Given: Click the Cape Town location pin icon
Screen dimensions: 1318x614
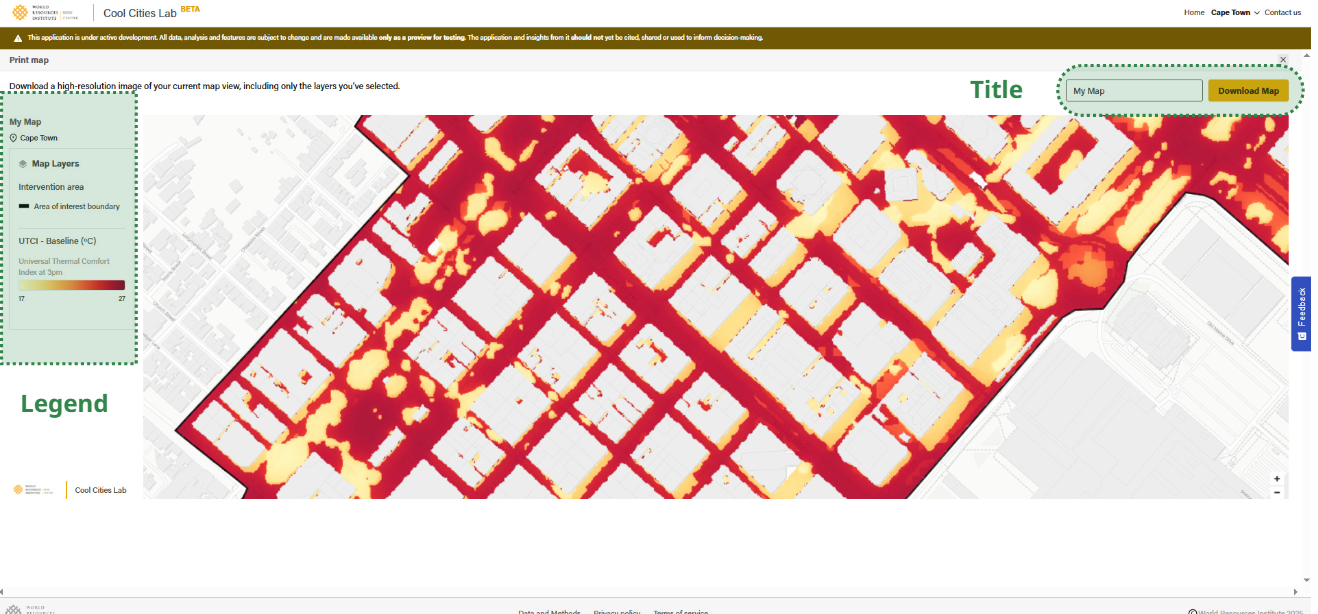Looking at the screenshot, I should coord(13,138).
